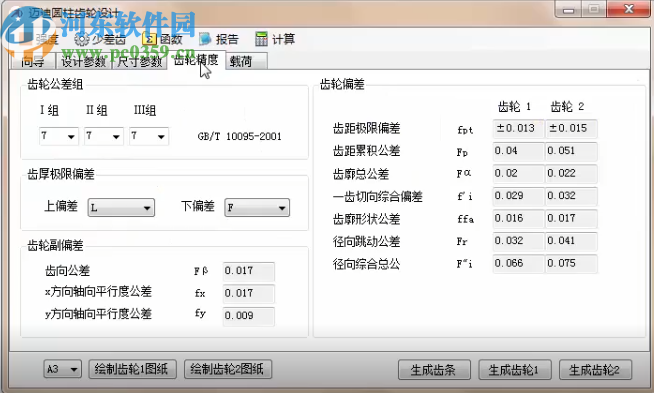Click the GB/T 10095-2001 standard text
654x393 pixels.
point(239,136)
